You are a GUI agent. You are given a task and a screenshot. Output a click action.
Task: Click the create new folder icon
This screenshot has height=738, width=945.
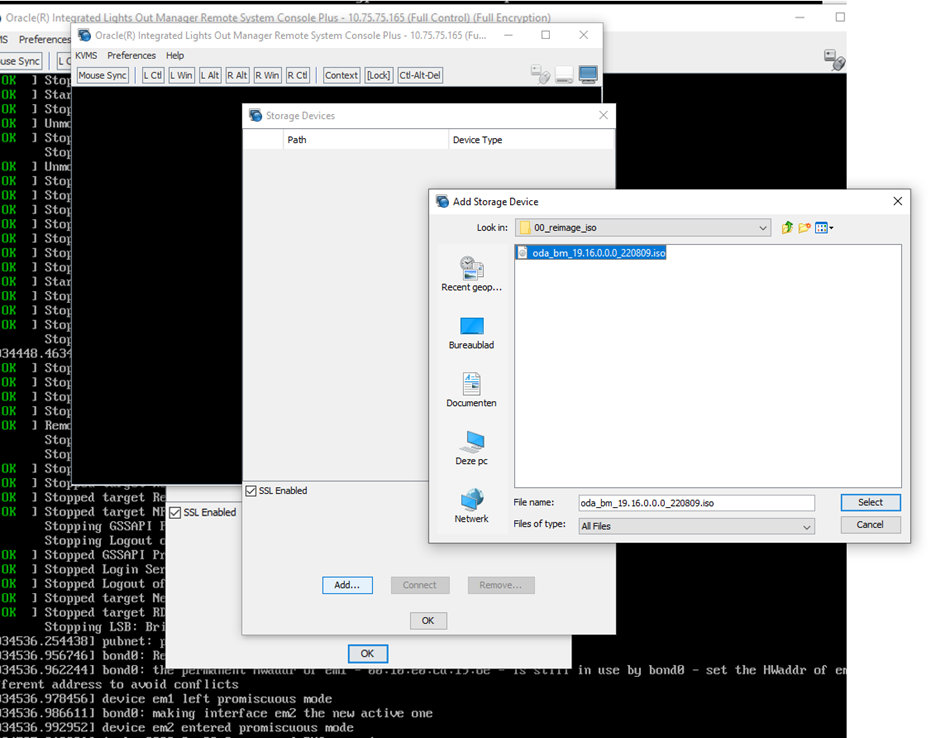click(804, 228)
